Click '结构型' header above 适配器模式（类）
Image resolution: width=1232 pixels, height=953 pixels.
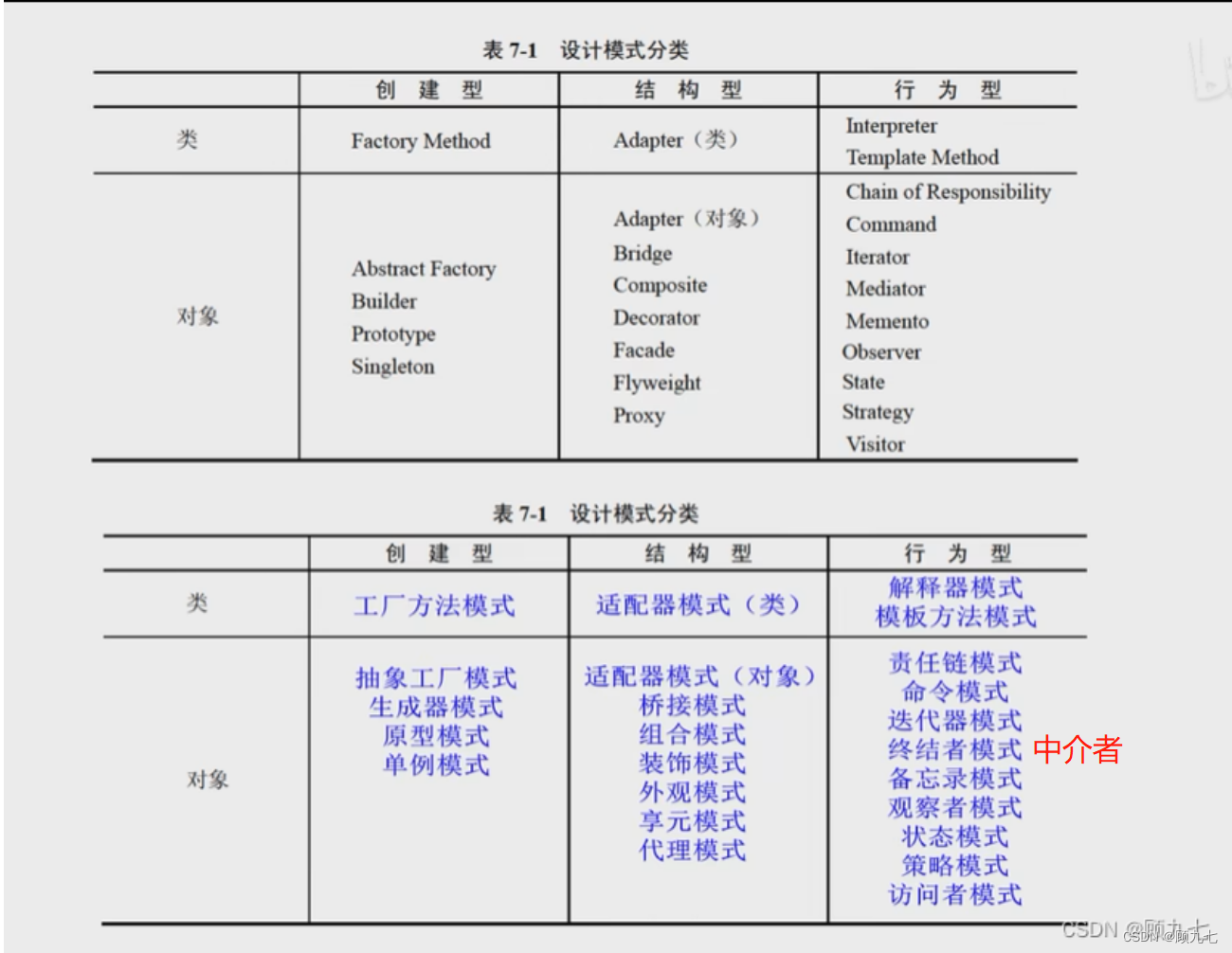tap(698, 553)
